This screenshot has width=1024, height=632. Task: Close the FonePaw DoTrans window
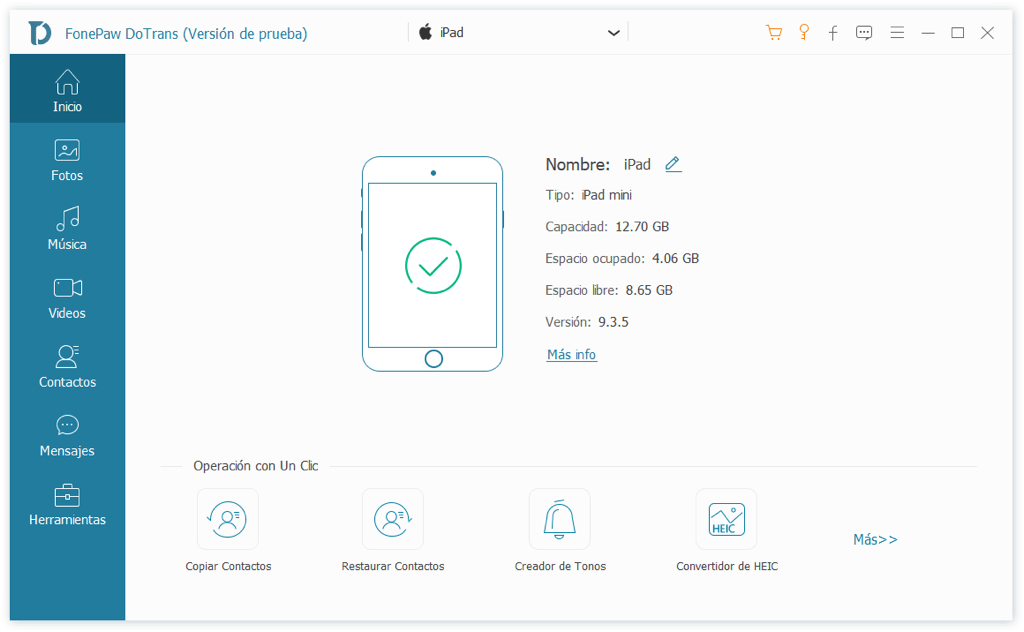click(x=987, y=33)
